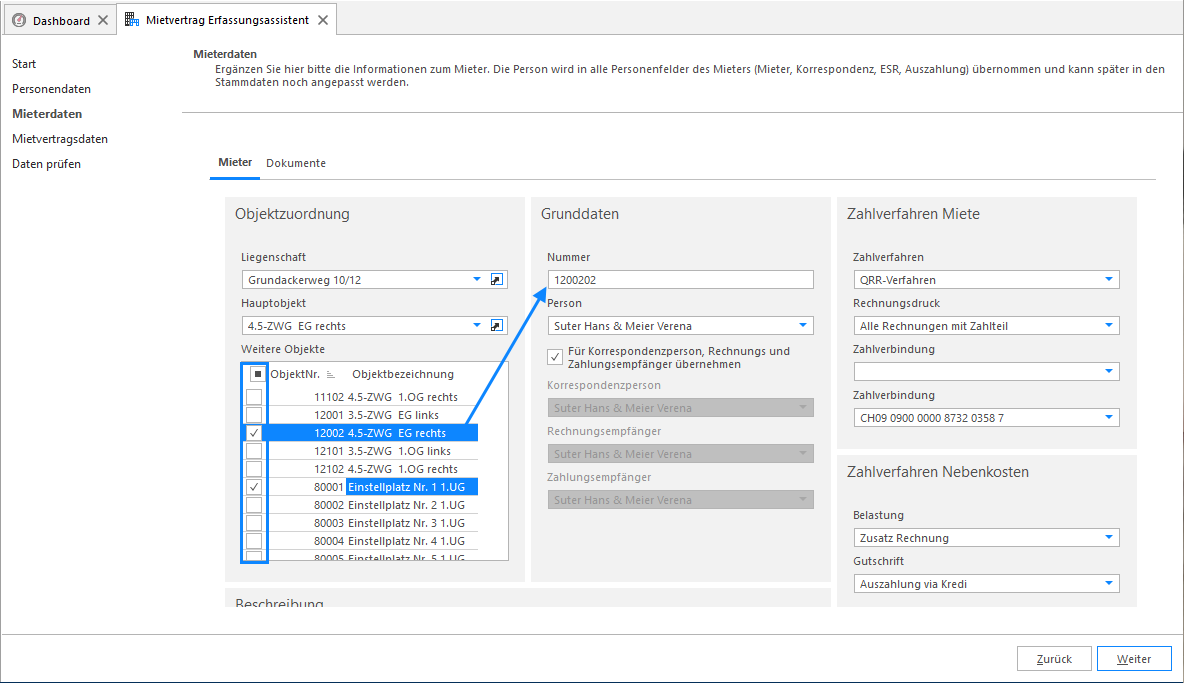Viewport: 1184px width, 683px height.
Task: Check object 12102 4.5-ZWG 1.OG rechts
Action: [254, 469]
